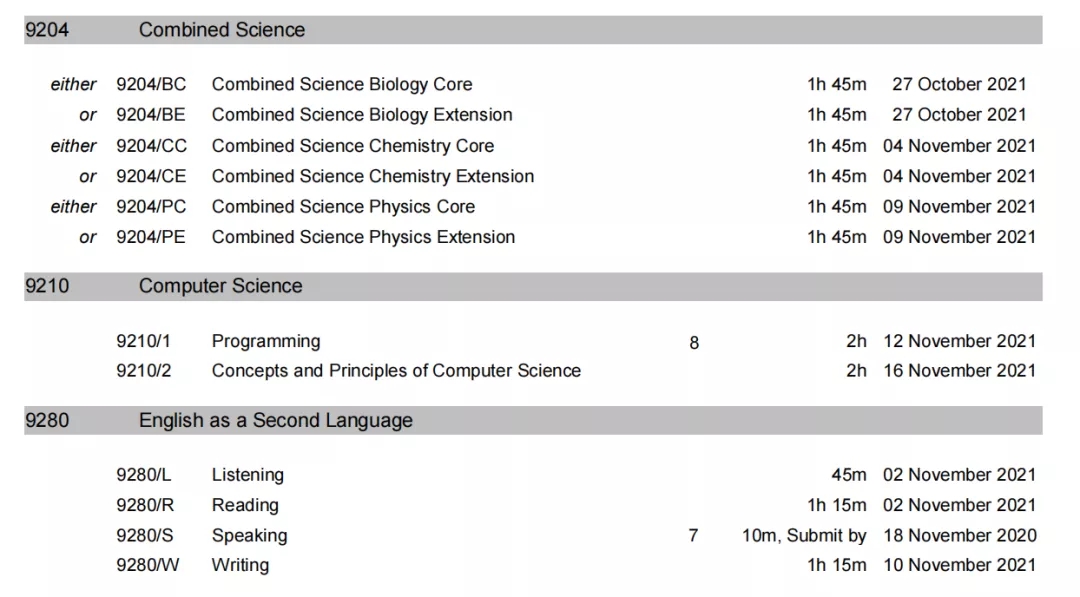
Task: Select the 9204/CC Chemistry Core row
Action: 543,146
